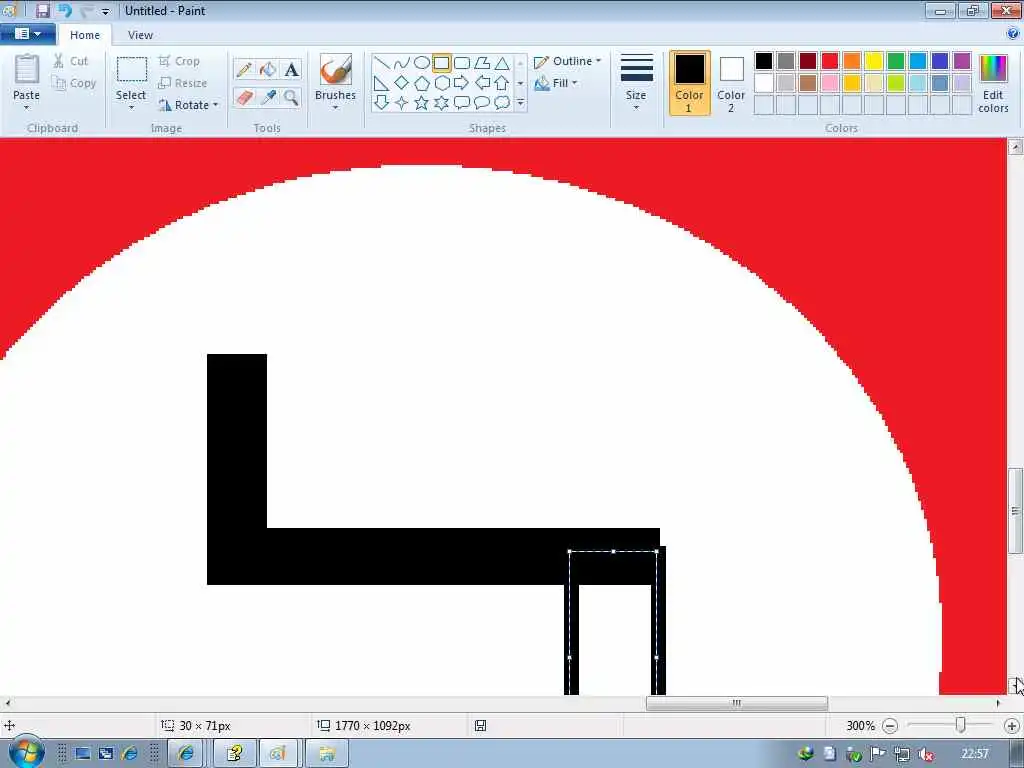Select the Eraser tool
Screen dimensions: 1024x768
[244, 97]
